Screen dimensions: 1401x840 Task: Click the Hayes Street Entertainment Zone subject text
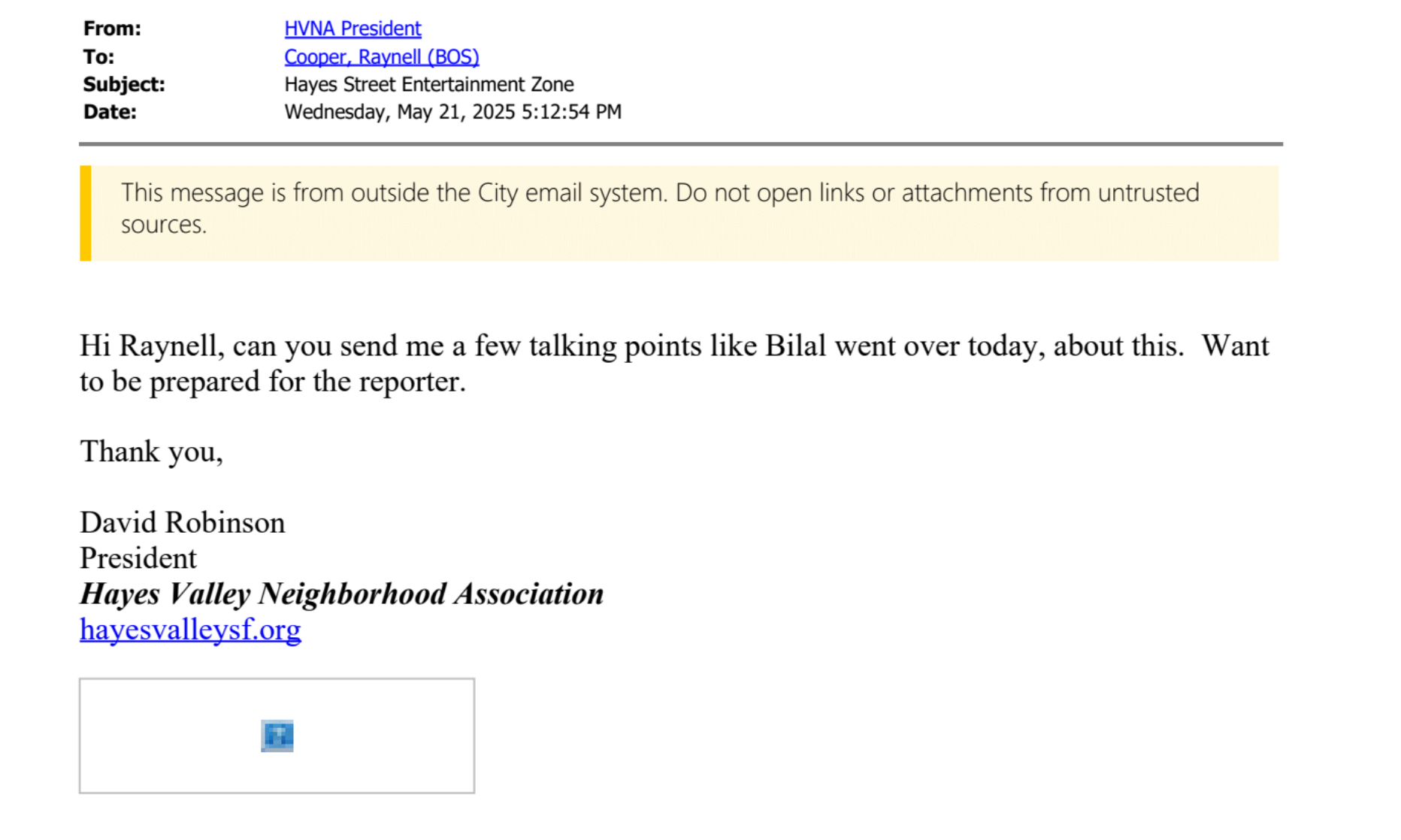click(429, 84)
